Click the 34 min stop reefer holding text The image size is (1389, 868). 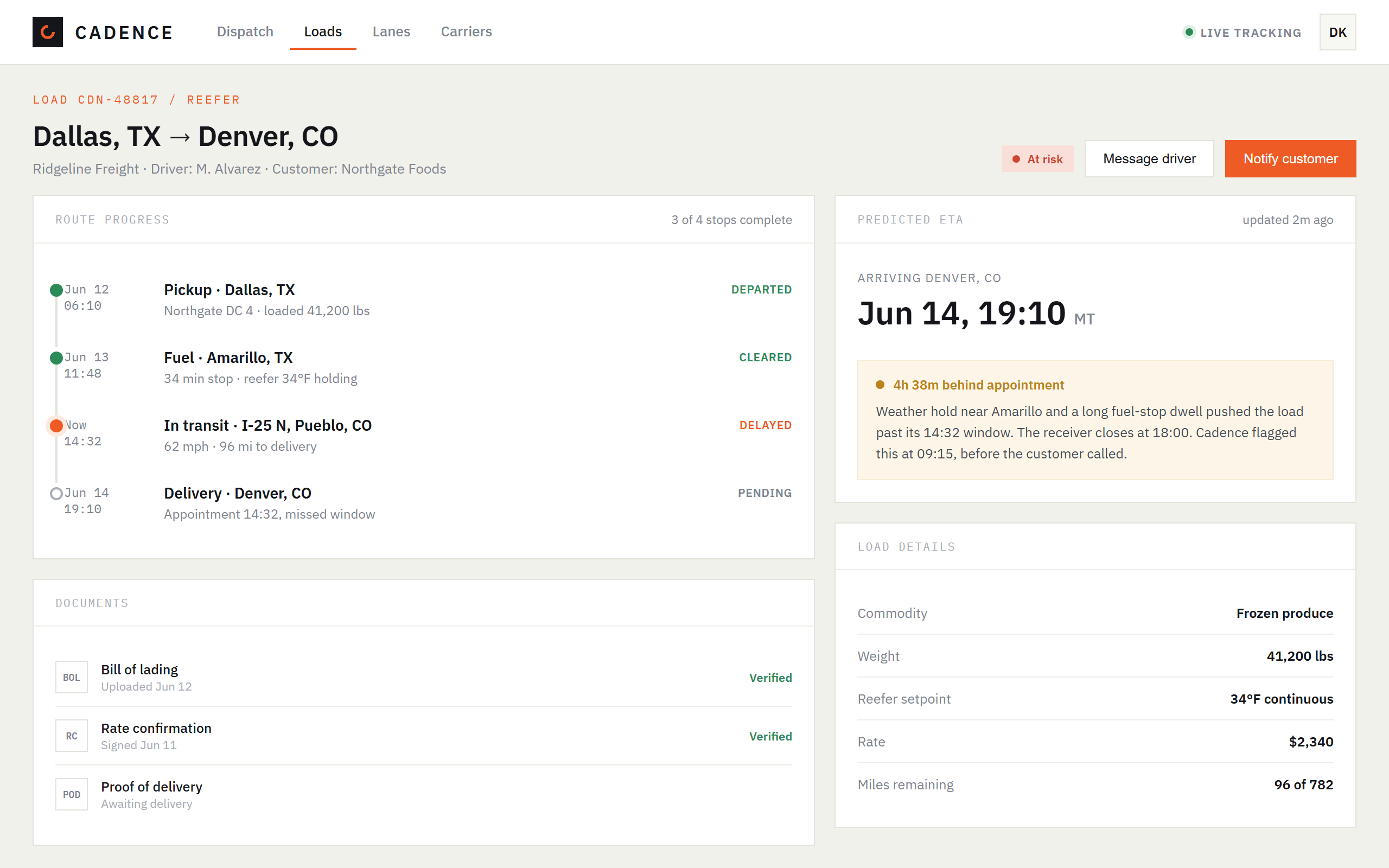coord(260,378)
